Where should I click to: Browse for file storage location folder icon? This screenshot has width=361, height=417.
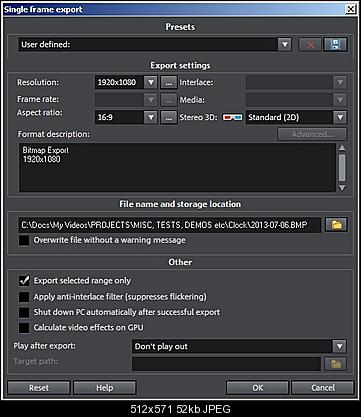pos(336,225)
